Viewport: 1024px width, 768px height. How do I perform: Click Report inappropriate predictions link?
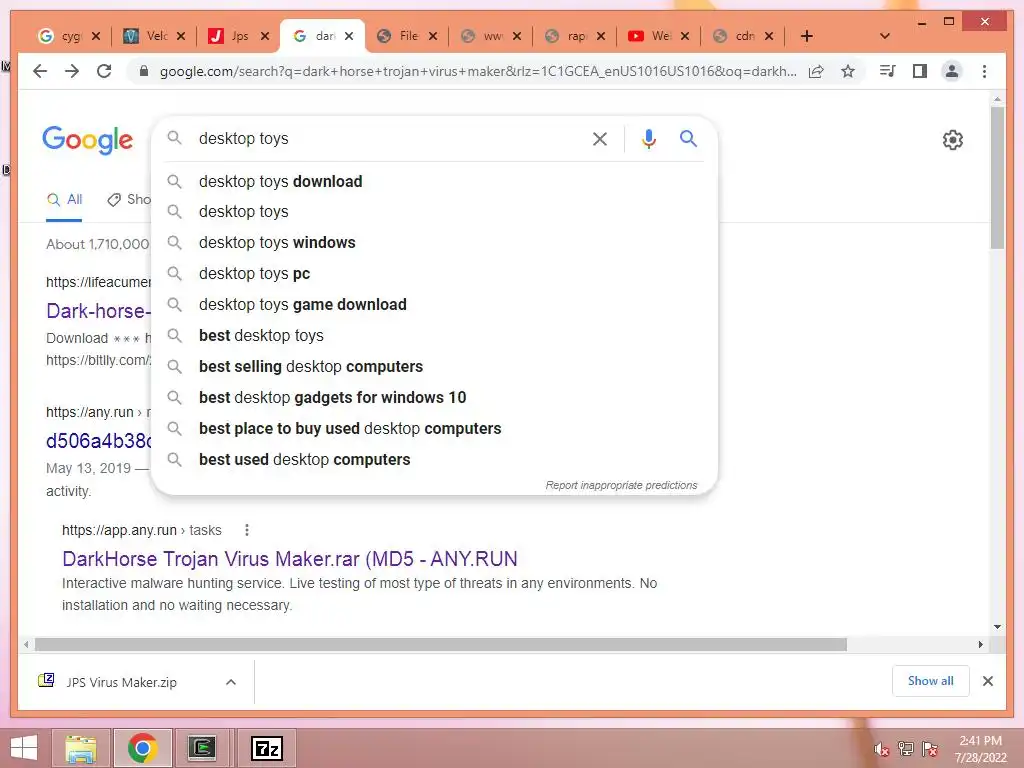click(621, 485)
